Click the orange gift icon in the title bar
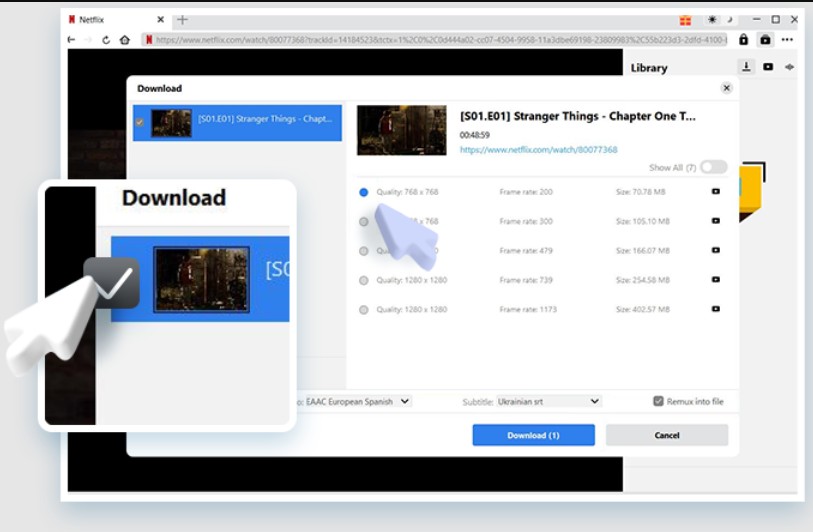The height and width of the screenshot is (532, 813). [685, 20]
